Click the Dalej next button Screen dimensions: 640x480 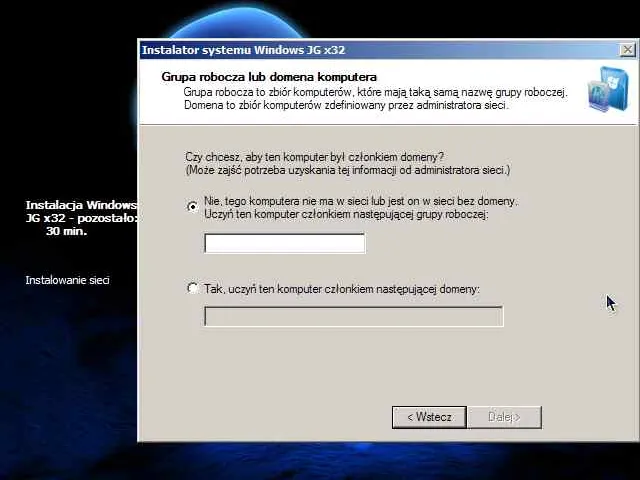click(x=504, y=417)
